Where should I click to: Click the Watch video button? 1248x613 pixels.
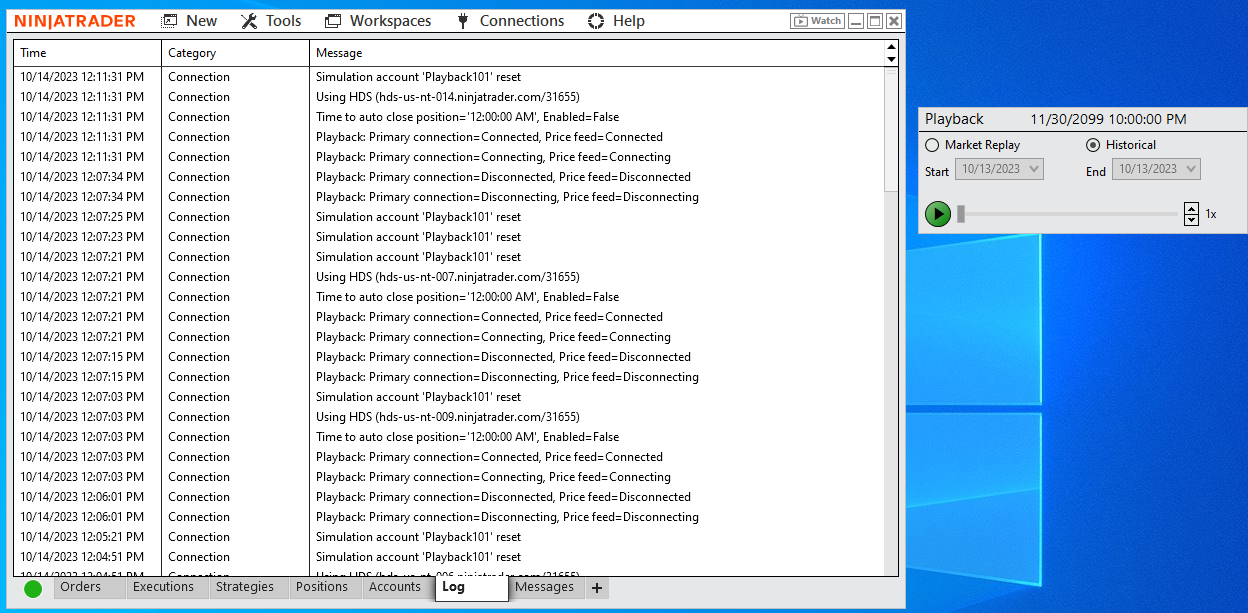(817, 21)
